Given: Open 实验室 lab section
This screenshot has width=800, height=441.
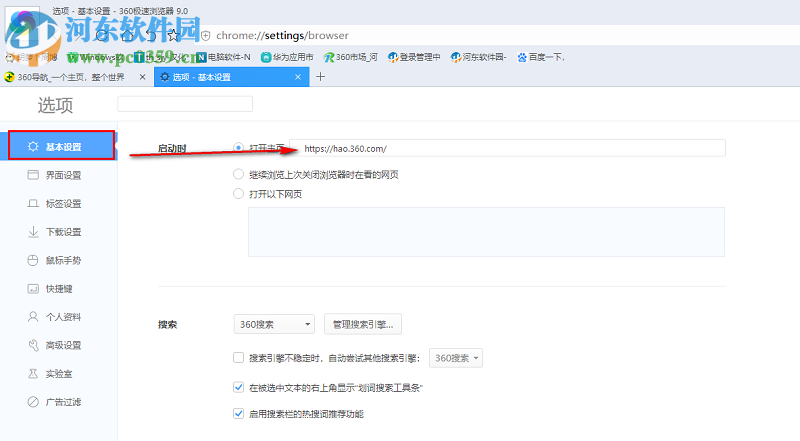Looking at the screenshot, I should (59, 374).
